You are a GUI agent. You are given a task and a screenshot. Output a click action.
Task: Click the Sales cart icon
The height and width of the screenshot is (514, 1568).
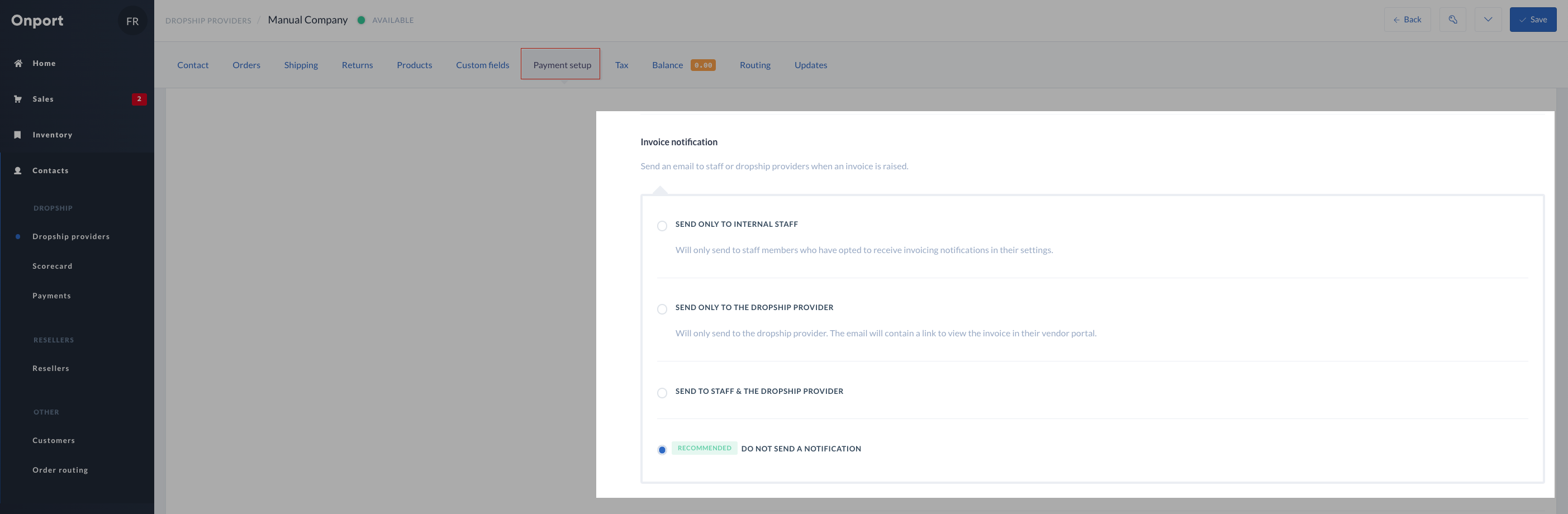click(18, 99)
